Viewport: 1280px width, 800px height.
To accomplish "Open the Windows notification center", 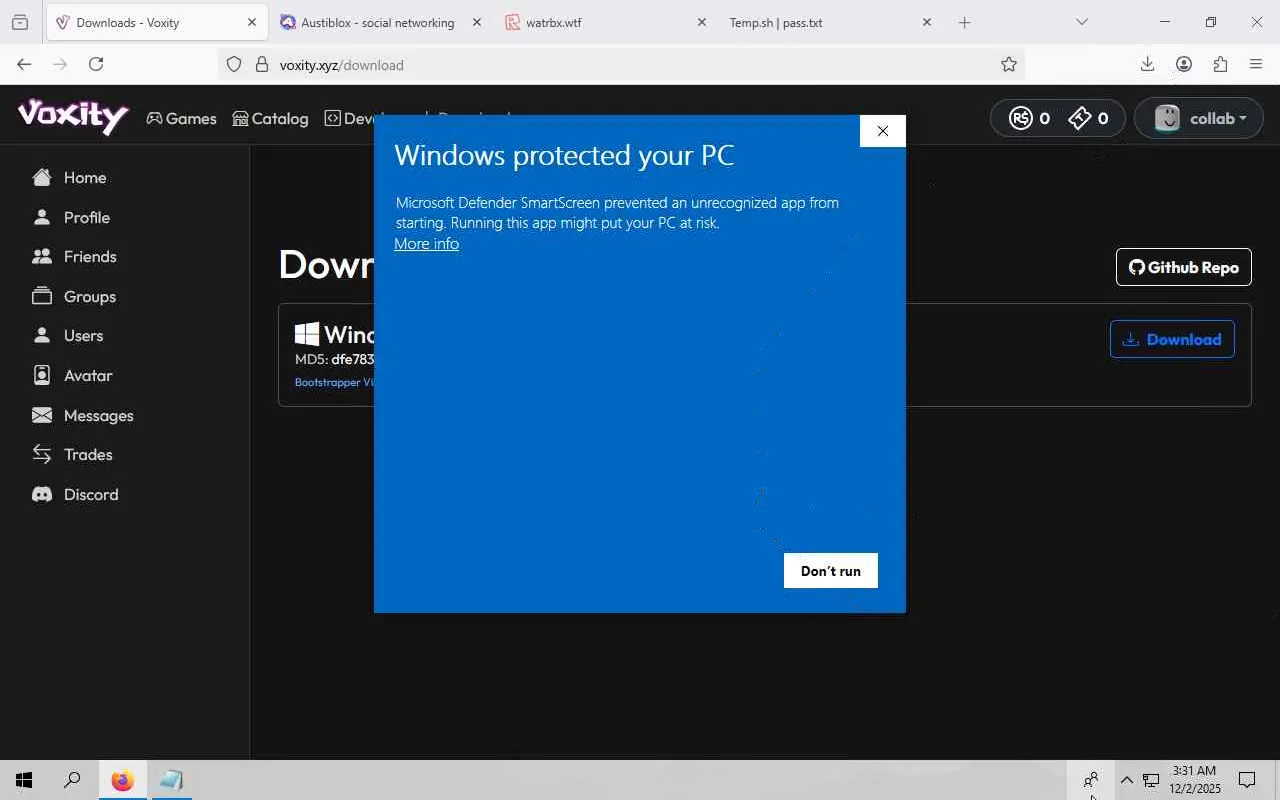I will (x=1247, y=780).
